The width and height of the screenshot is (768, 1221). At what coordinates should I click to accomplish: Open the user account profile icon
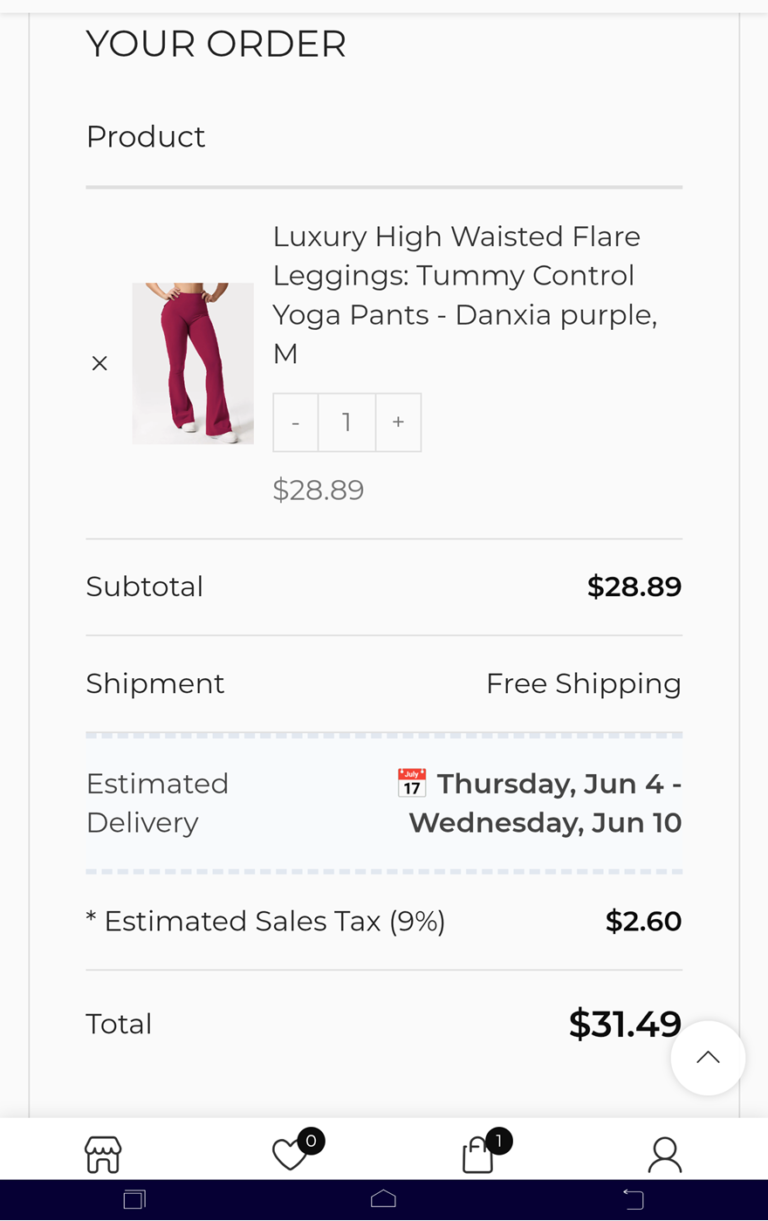[665, 1155]
